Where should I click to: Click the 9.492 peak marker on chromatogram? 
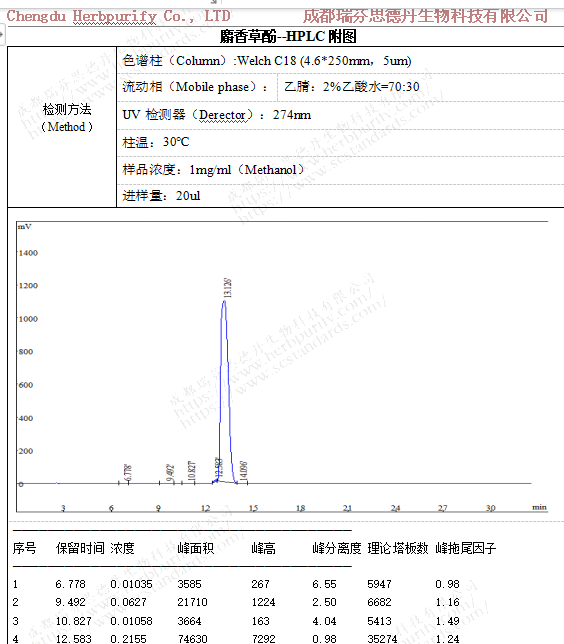pos(170,473)
